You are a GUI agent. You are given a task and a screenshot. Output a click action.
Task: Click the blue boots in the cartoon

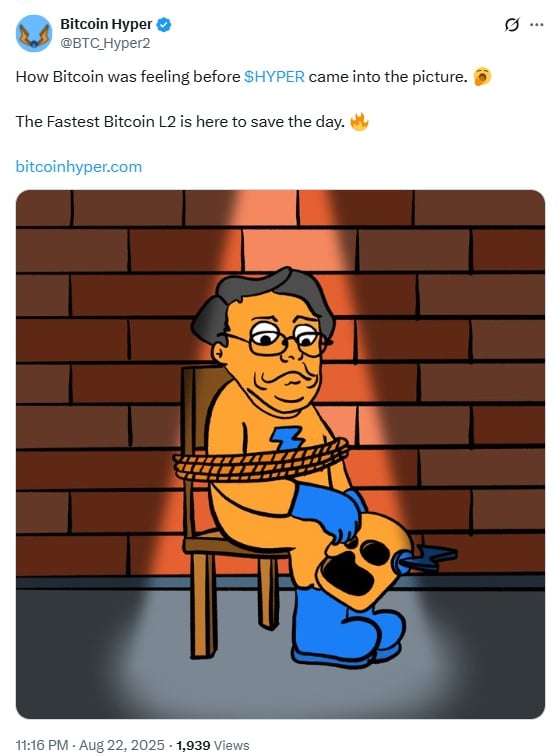347,627
